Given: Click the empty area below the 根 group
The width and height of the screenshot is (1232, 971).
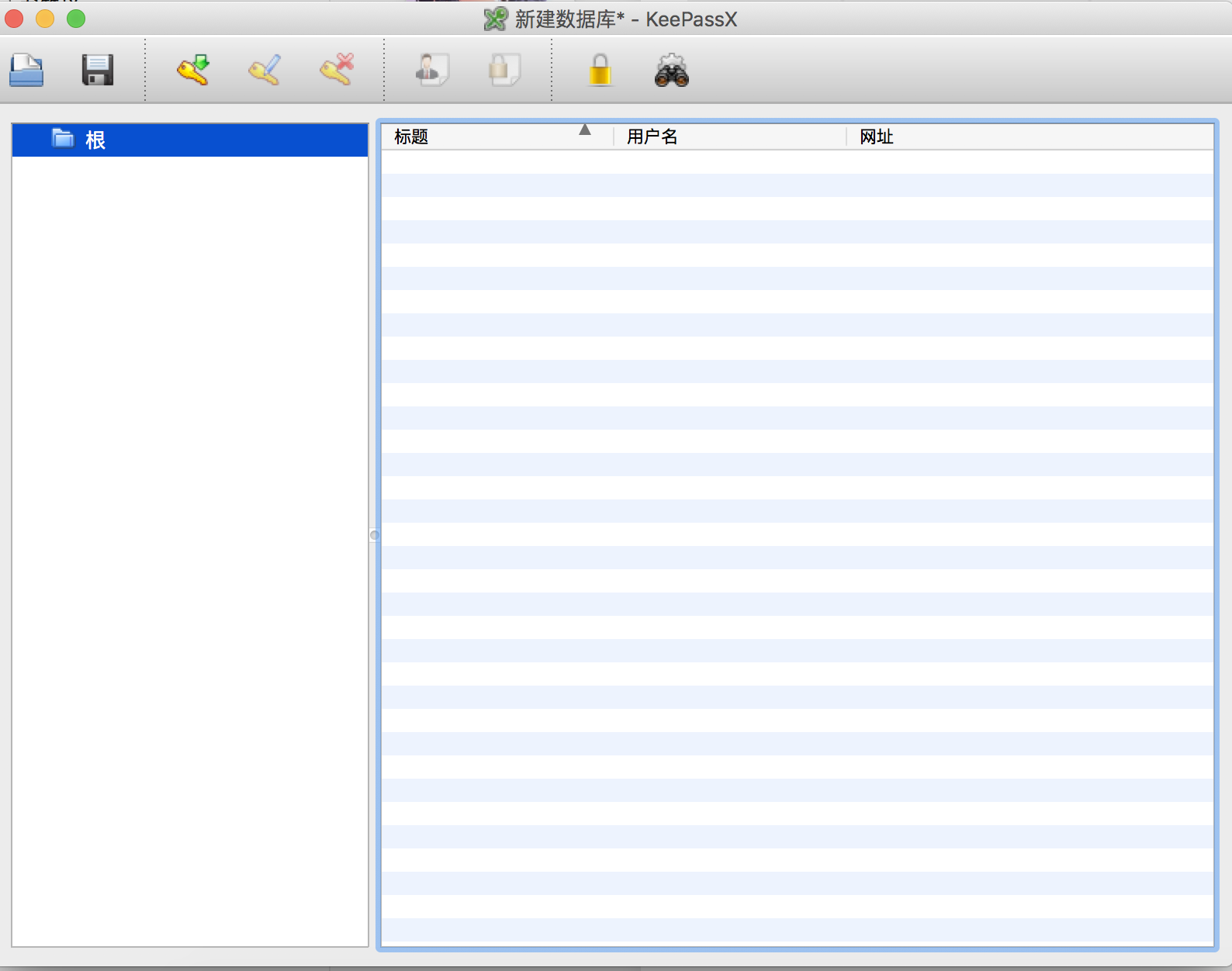Looking at the screenshot, I should [190, 543].
